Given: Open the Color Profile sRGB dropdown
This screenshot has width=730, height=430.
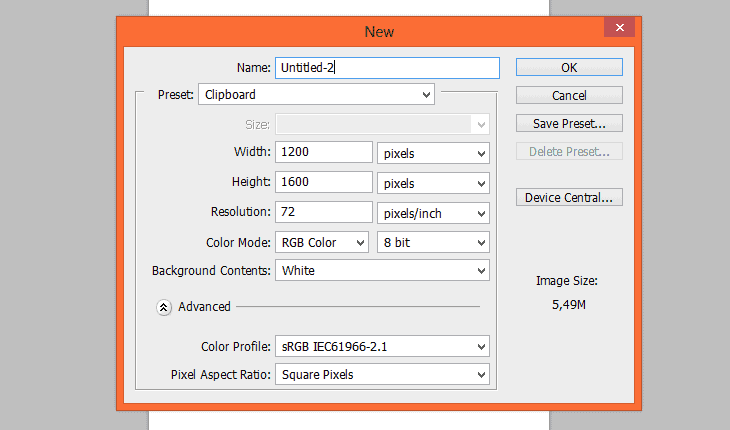Looking at the screenshot, I should pyautogui.click(x=382, y=347).
